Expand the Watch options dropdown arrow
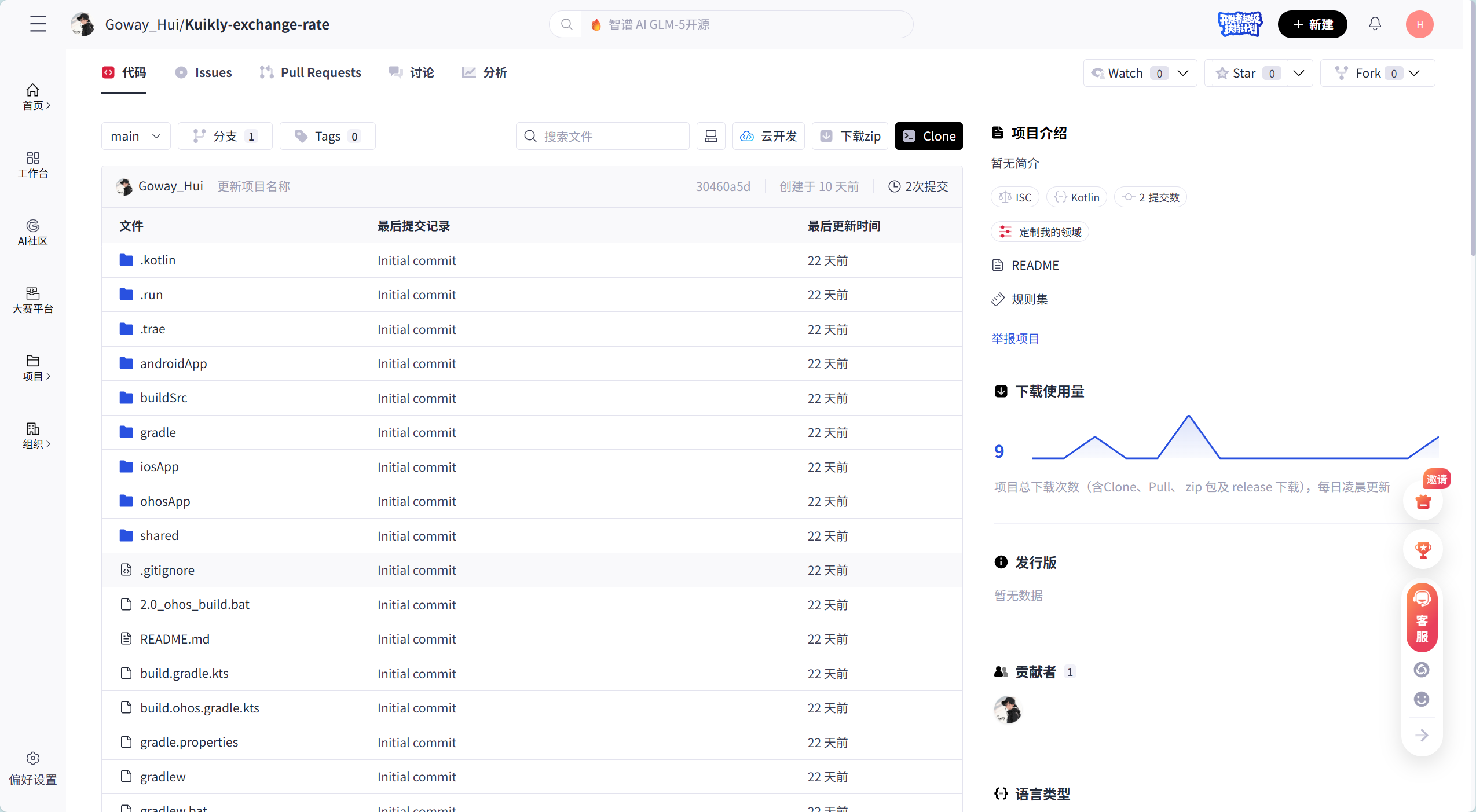Image resolution: width=1476 pixels, height=812 pixels. (1183, 73)
